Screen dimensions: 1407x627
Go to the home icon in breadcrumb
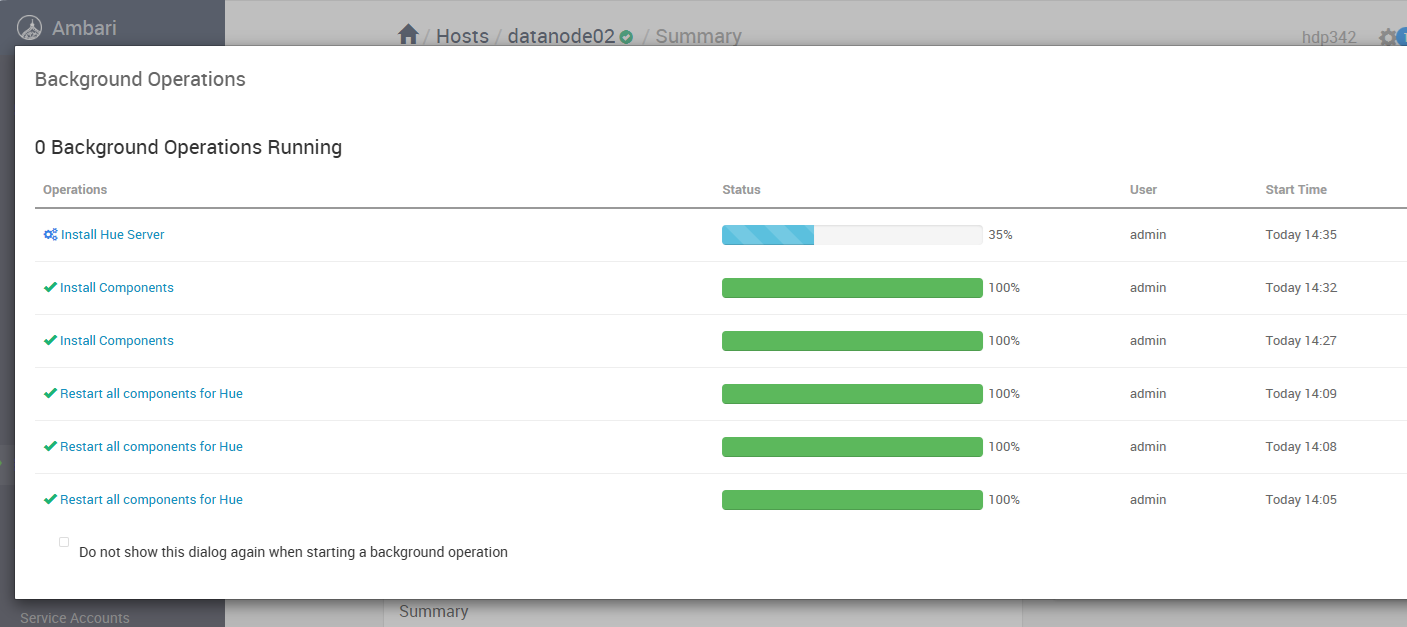pyautogui.click(x=408, y=35)
